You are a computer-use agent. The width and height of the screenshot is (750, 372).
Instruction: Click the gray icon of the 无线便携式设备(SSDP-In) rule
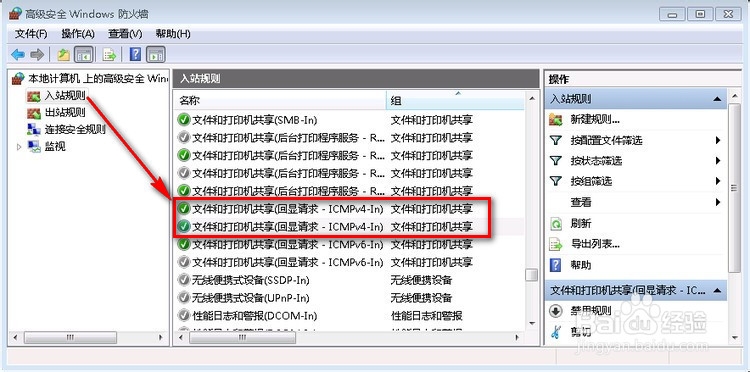click(x=184, y=280)
